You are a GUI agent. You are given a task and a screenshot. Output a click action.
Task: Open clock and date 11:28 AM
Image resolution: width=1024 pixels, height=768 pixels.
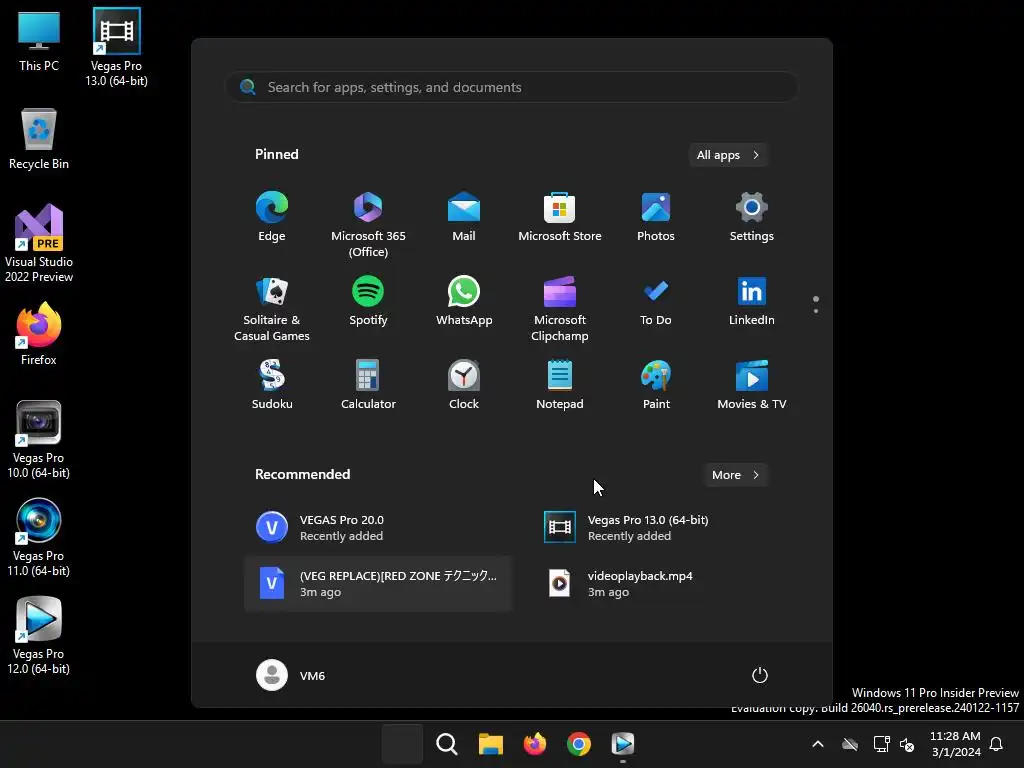pos(955,744)
